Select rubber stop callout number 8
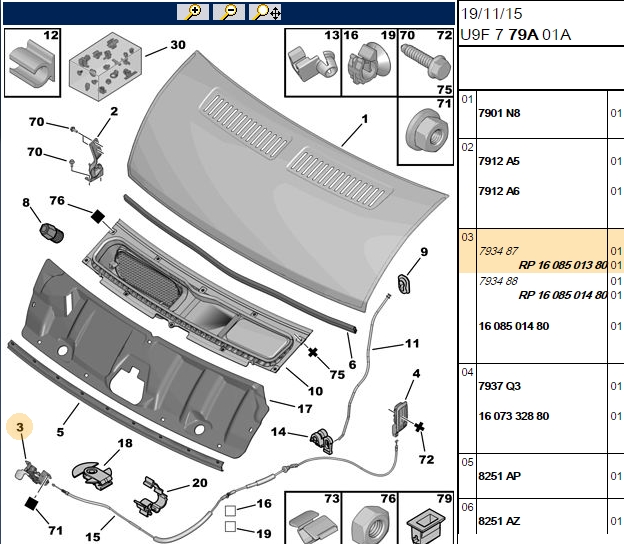 [x=26, y=203]
